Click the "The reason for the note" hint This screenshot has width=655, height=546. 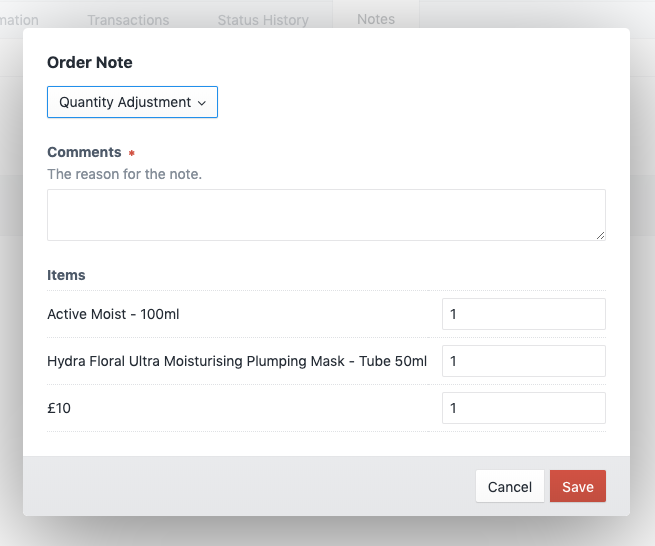[124, 174]
